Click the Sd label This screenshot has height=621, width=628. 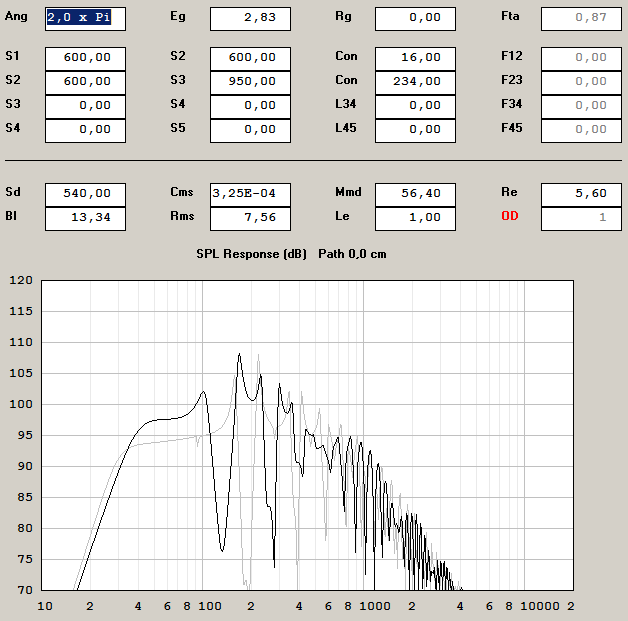pyautogui.click(x=12, y=192)
